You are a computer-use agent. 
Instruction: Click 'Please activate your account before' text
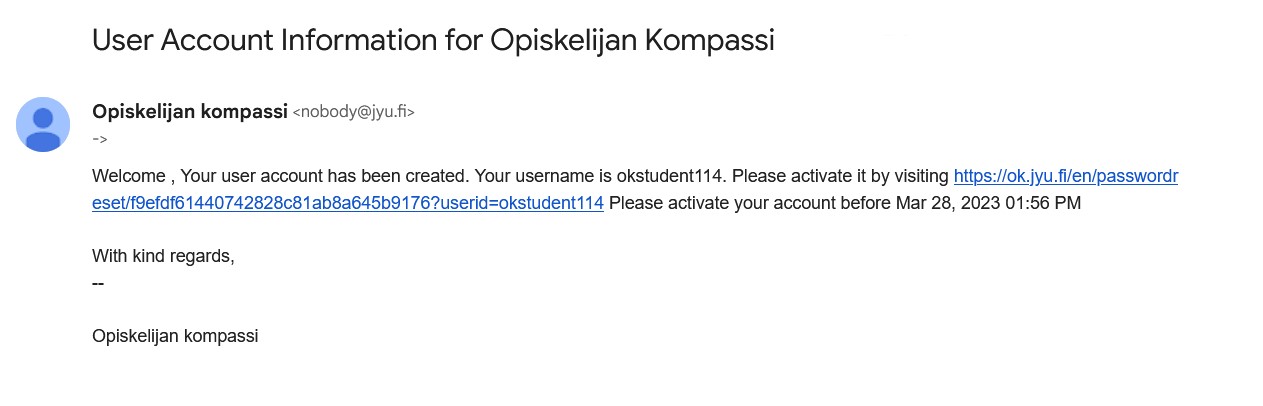pyautogui.click(x=750, y=203)
